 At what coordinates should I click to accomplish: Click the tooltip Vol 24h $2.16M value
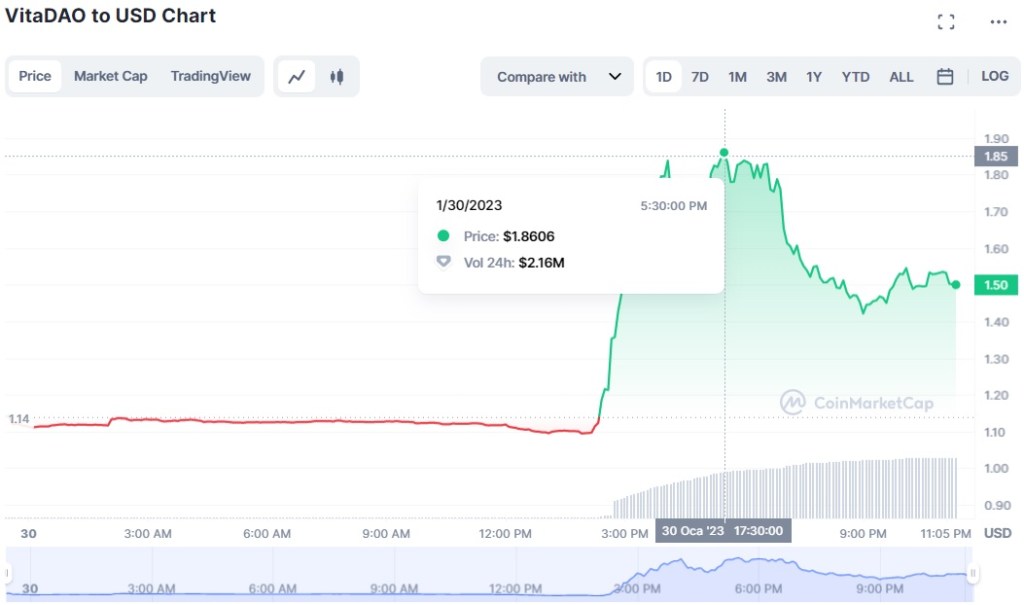[541, 263]
